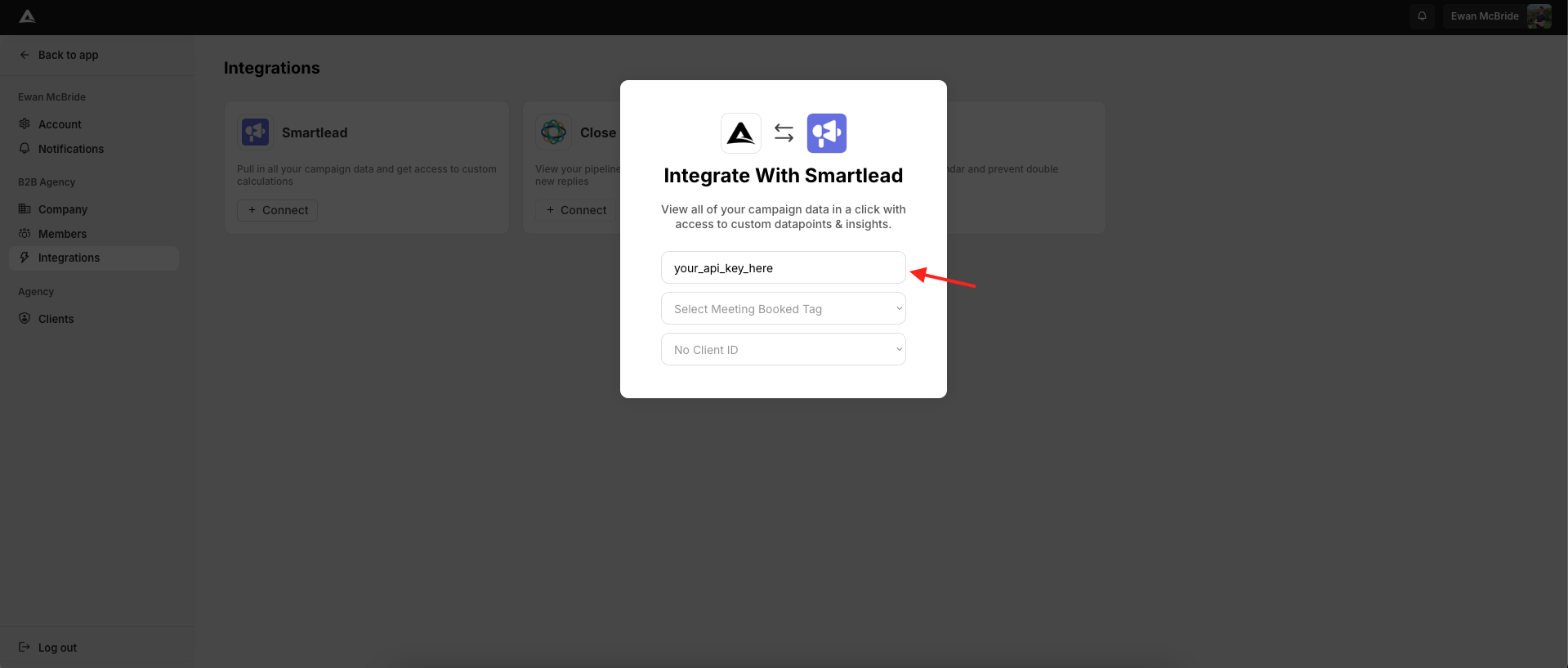1568x668 pixels.
Task: Click the API key input field
Action: pyautogui.click(x=783, y=268)
